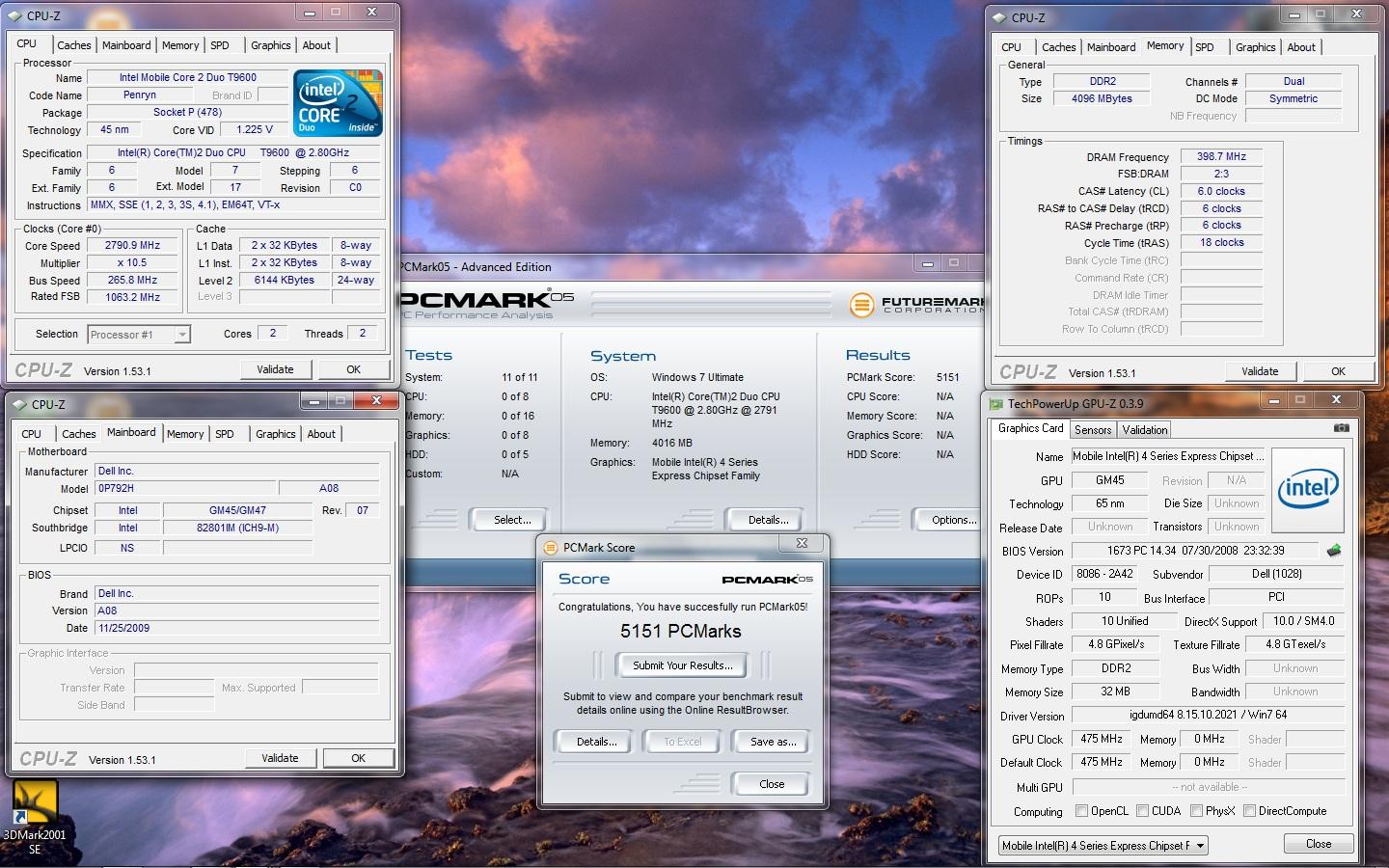Click the GPU Clock value 475 MHz

click(1101, 739)
